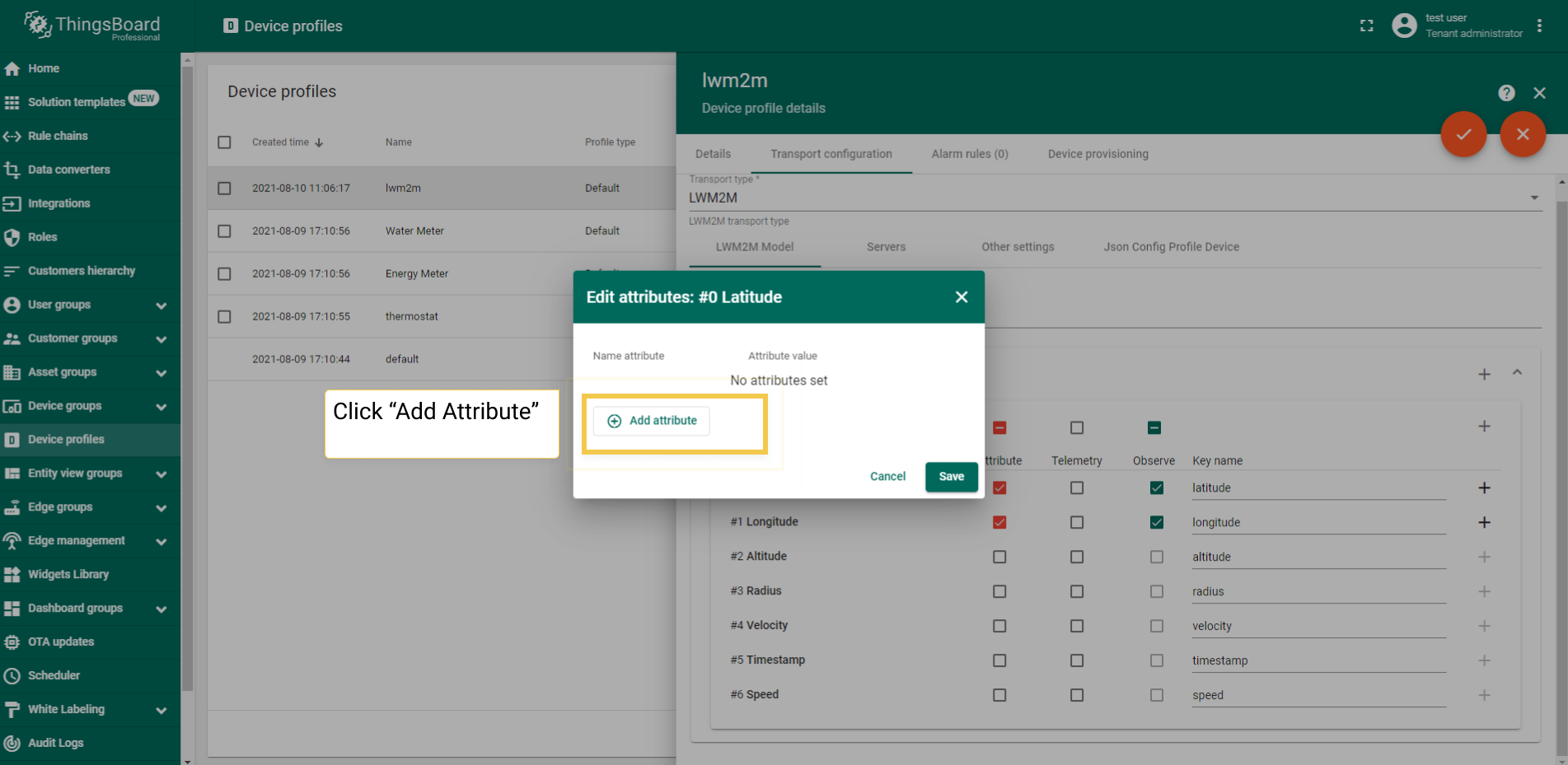This screenshot has width=1568, height=765.
Task: Open Audit Logs page
Action: (x=90, y=743)
